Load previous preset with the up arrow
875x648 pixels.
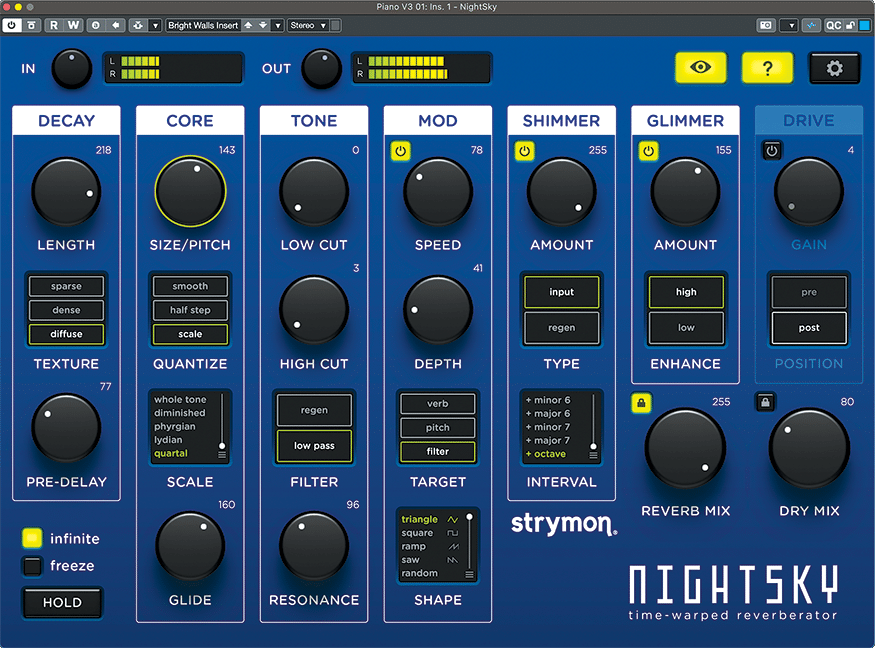[248, 25]
